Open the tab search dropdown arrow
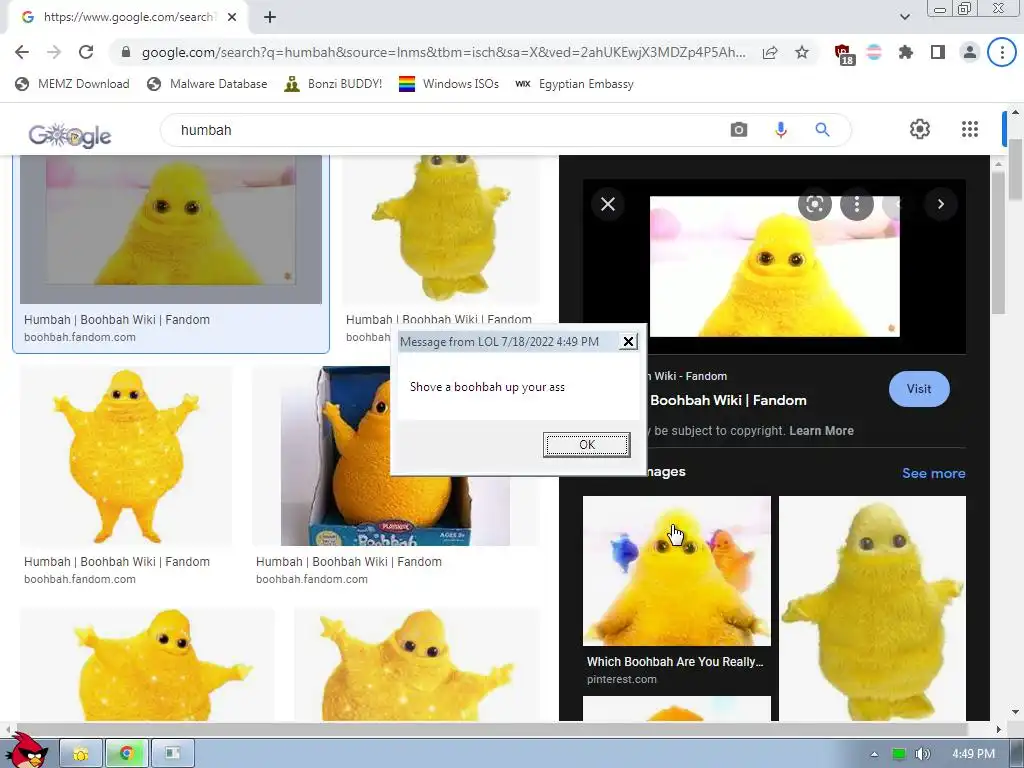This screenshot has height=768, width=1024. 904,17
